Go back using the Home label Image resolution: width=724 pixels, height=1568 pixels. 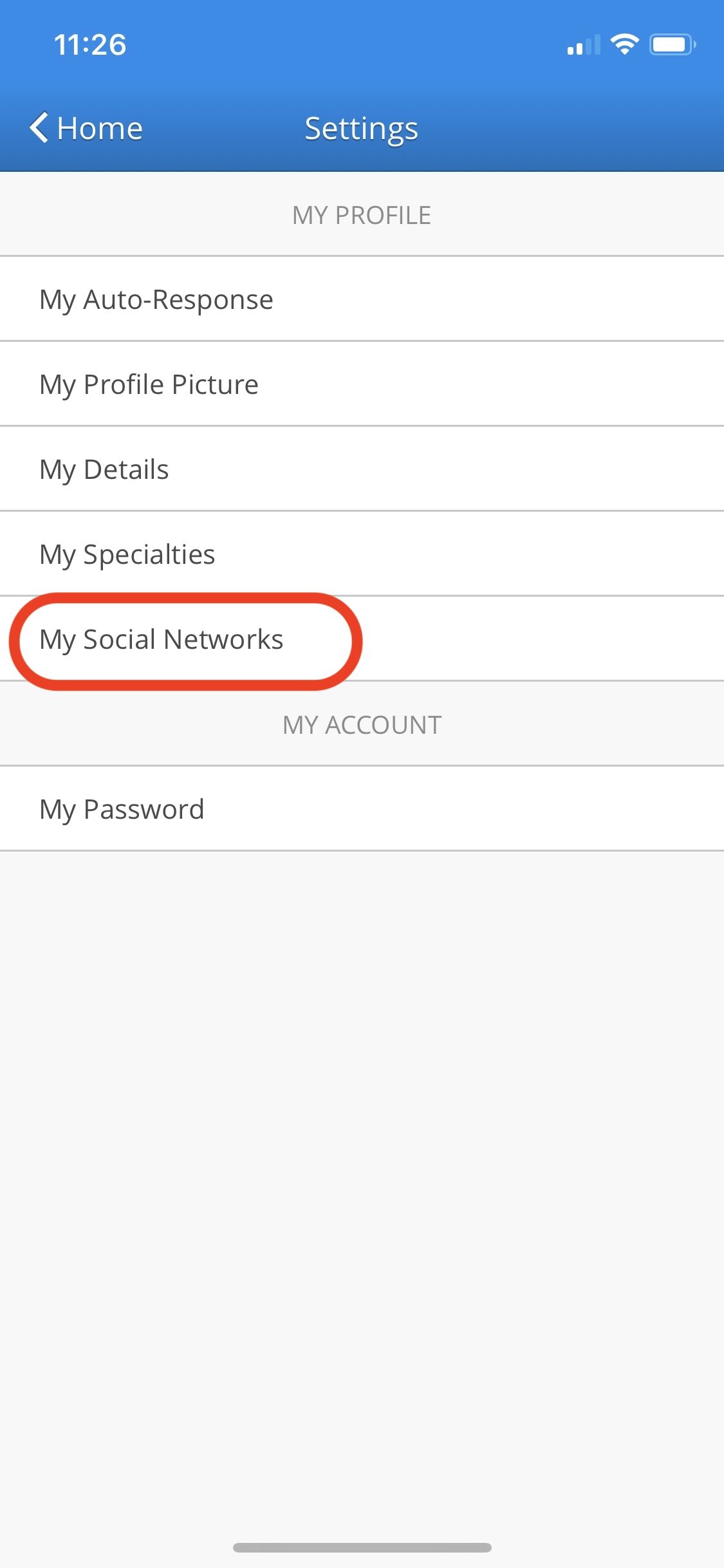tap(100, 128)
